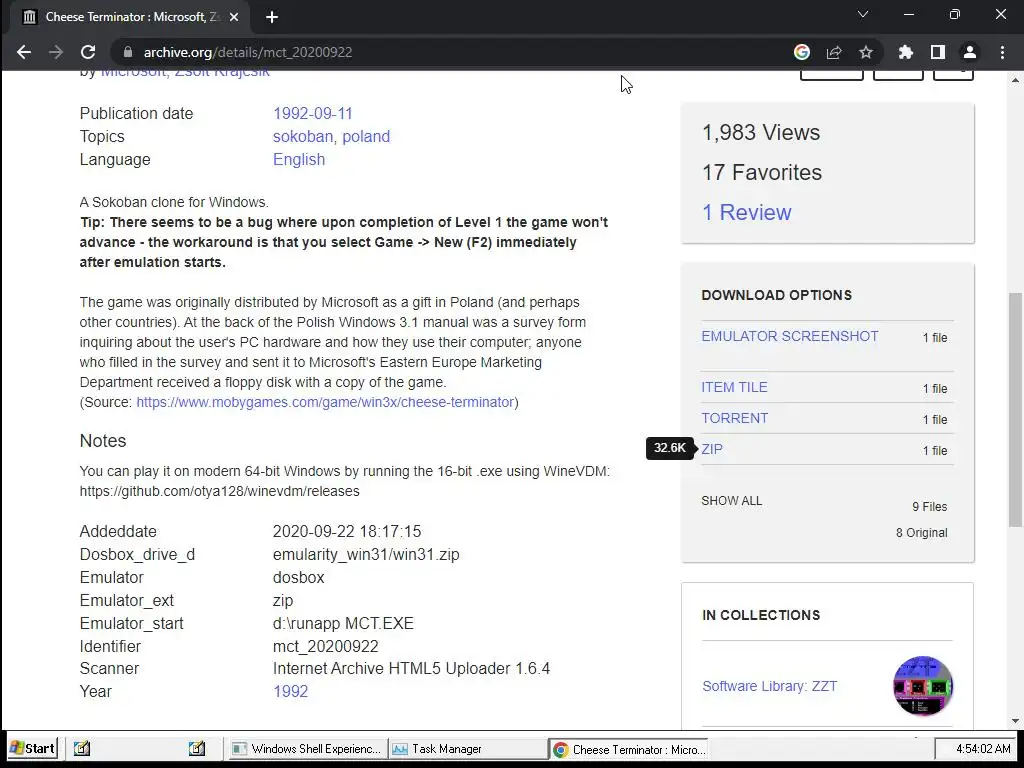The image size is (1024, 768).
Task: Close the Cheese Terminator tab
Action: (x=234, y=17)
